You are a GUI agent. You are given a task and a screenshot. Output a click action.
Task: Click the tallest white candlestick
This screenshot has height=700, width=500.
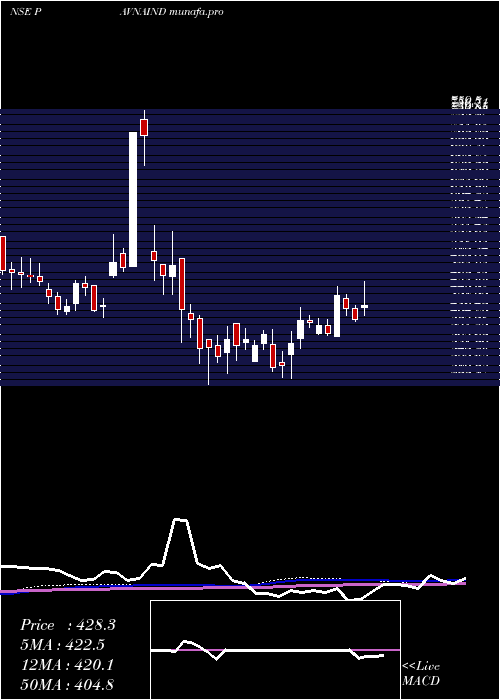pyautogui.click(x=133, y=200)
